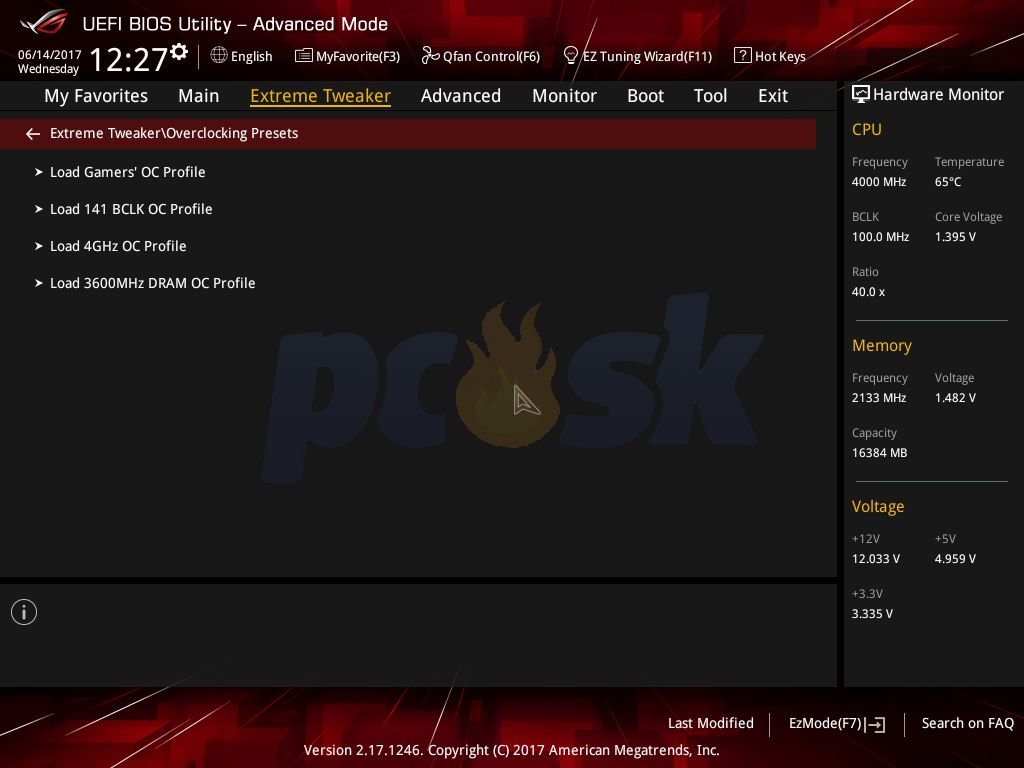Click the MyFavorite list icon
1024x768 pixels.
(x=304, y=56)
